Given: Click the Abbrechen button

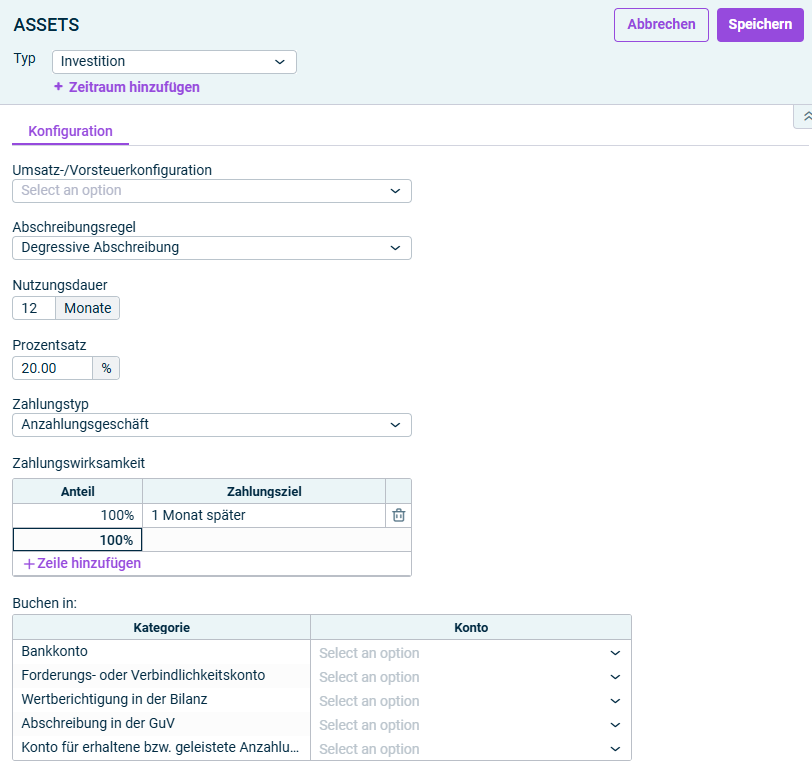Looking at the screenshot, I should (x=661, y=25).
